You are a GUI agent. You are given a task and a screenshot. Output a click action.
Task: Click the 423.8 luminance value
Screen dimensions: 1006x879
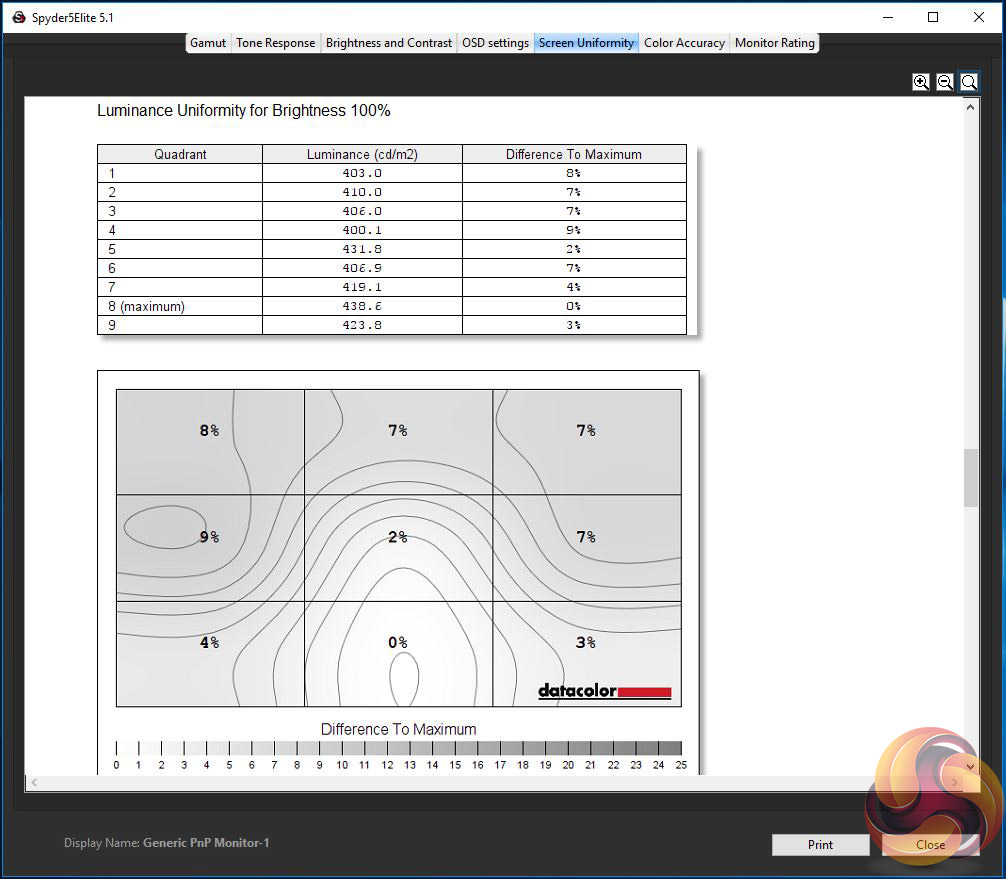pos(362,325)
